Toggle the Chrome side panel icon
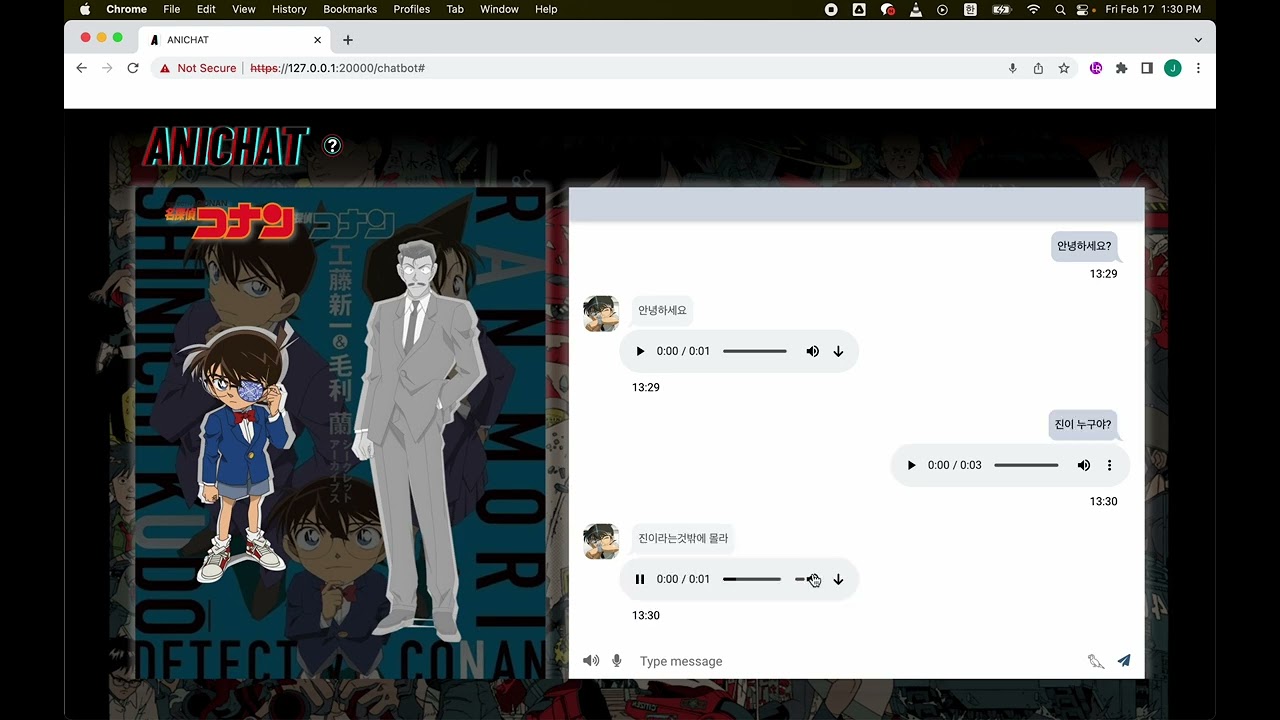 point(1147,68)
